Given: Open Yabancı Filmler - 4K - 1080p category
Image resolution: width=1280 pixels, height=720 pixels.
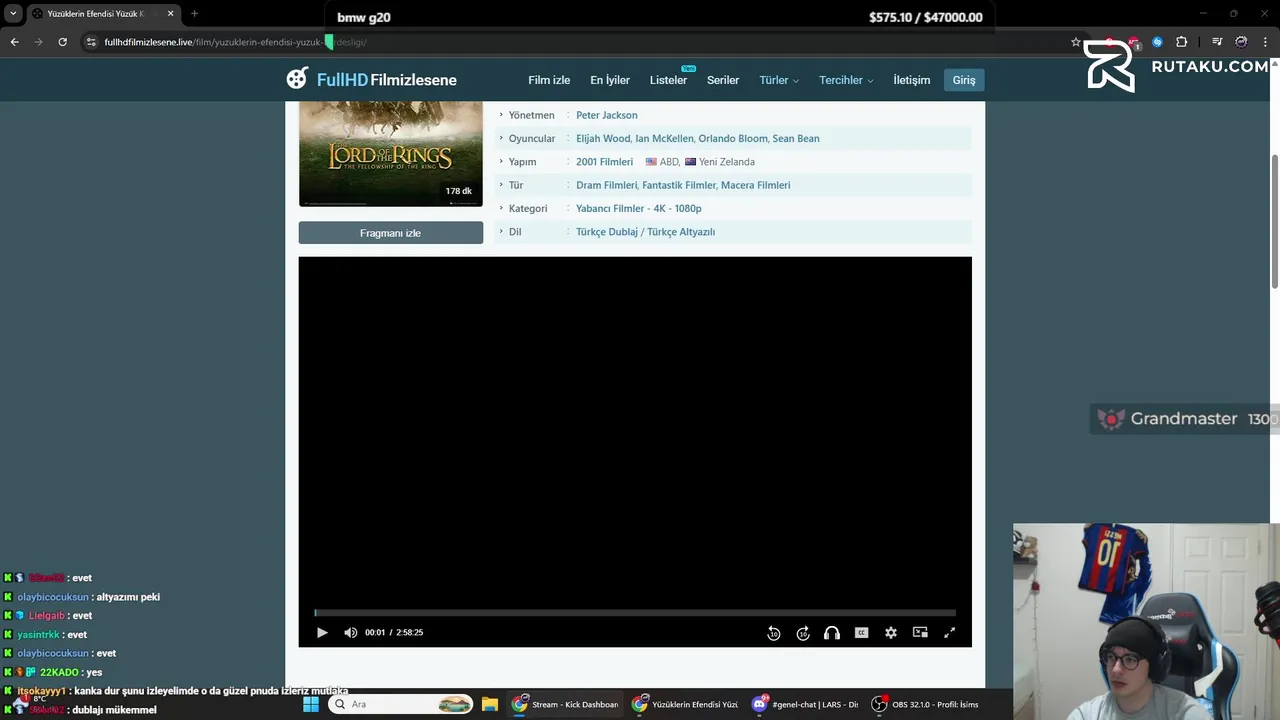Looking at the screenshot, I should click(639, 208).
